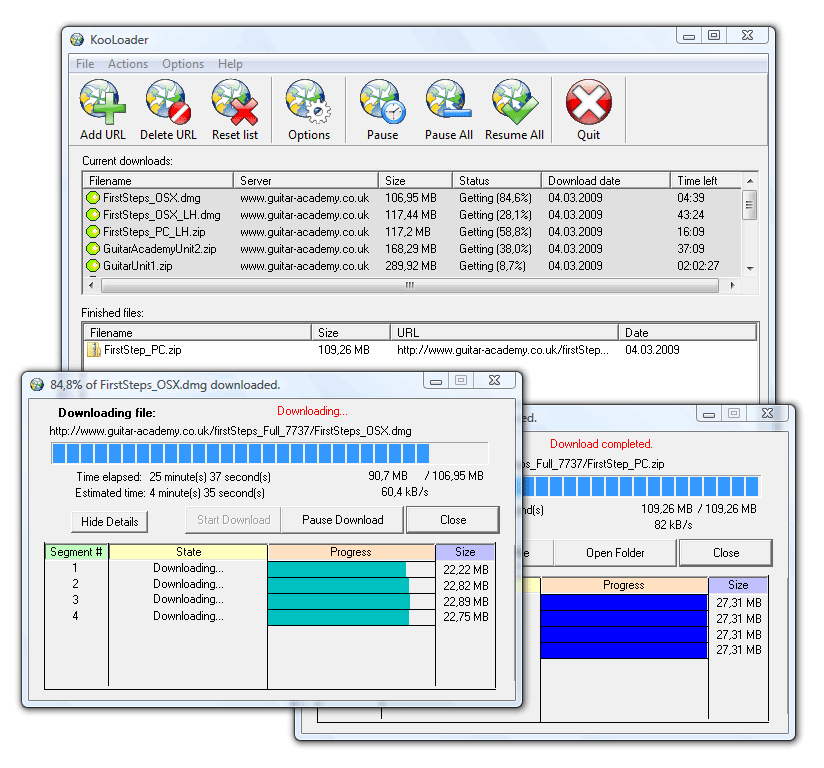Screen dimensions: 824x768
Task: Sort current downloads by Filename column header
Action: (x=158, y=181)
